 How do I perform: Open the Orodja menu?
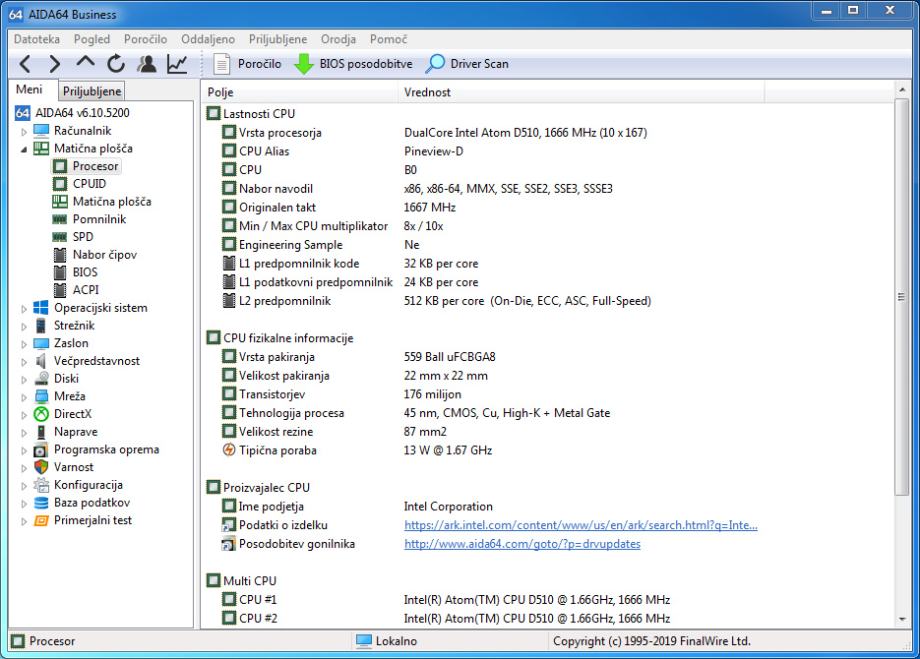(341, 39)
